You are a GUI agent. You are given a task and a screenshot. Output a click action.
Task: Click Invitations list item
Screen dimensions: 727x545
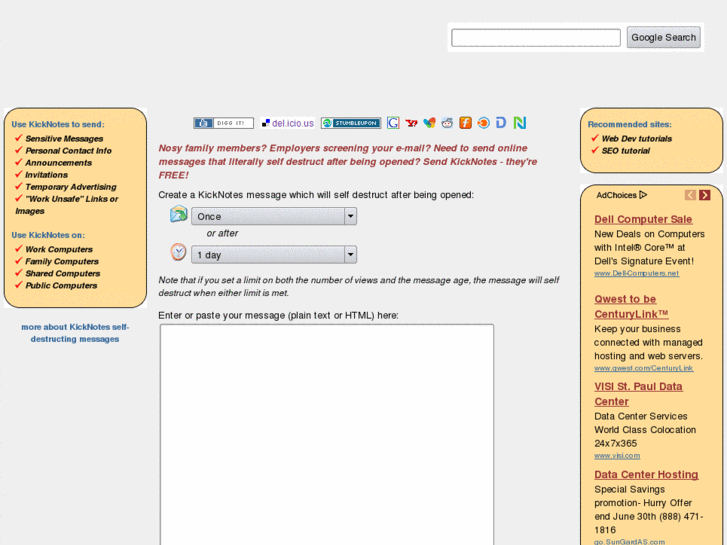46,175
